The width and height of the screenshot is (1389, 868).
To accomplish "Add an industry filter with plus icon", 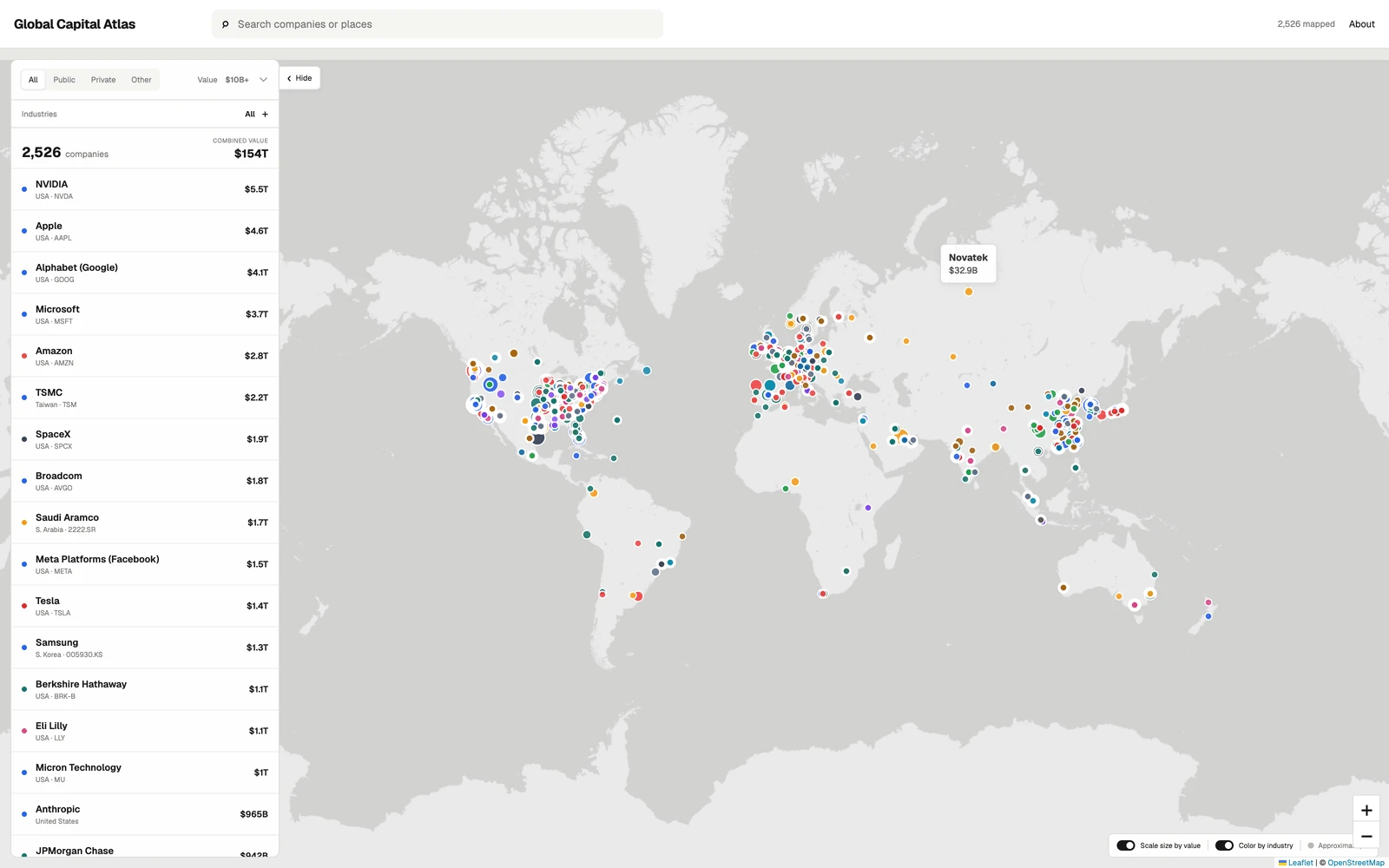I will click(x=265, y=115).
